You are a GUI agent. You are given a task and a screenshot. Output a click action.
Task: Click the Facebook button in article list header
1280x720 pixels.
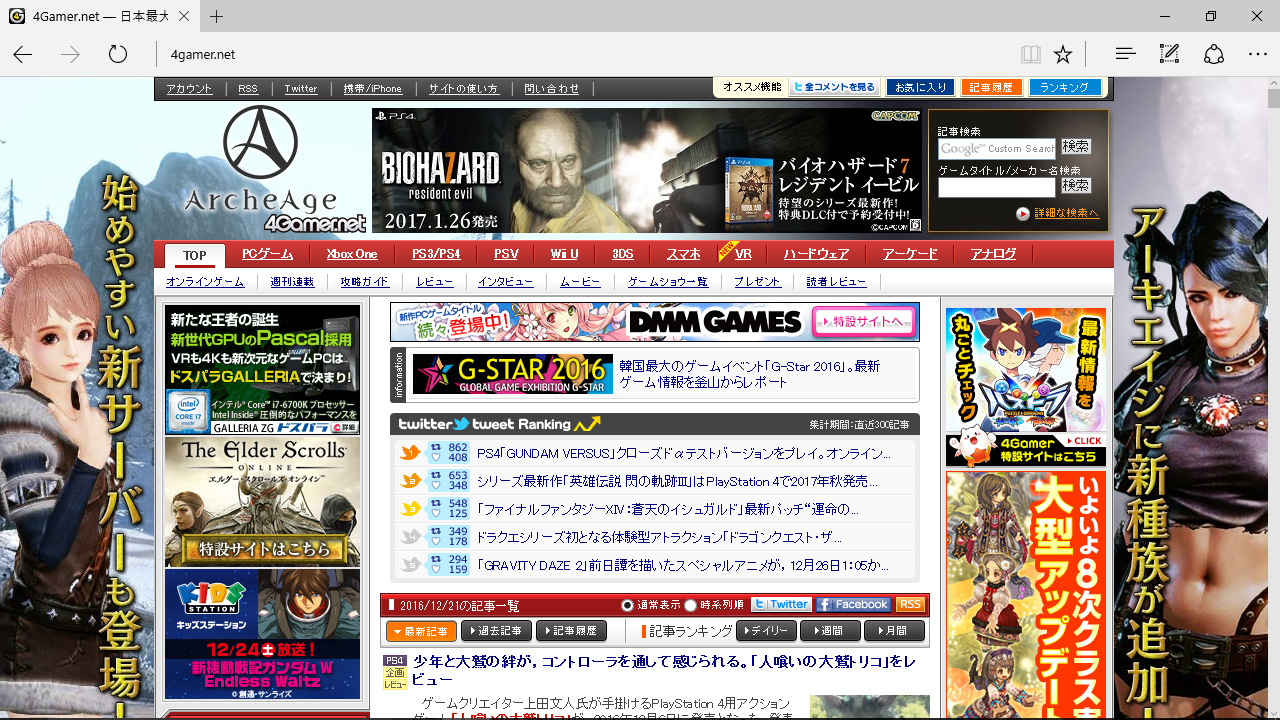pyautogui.click(x=853, y=604)
